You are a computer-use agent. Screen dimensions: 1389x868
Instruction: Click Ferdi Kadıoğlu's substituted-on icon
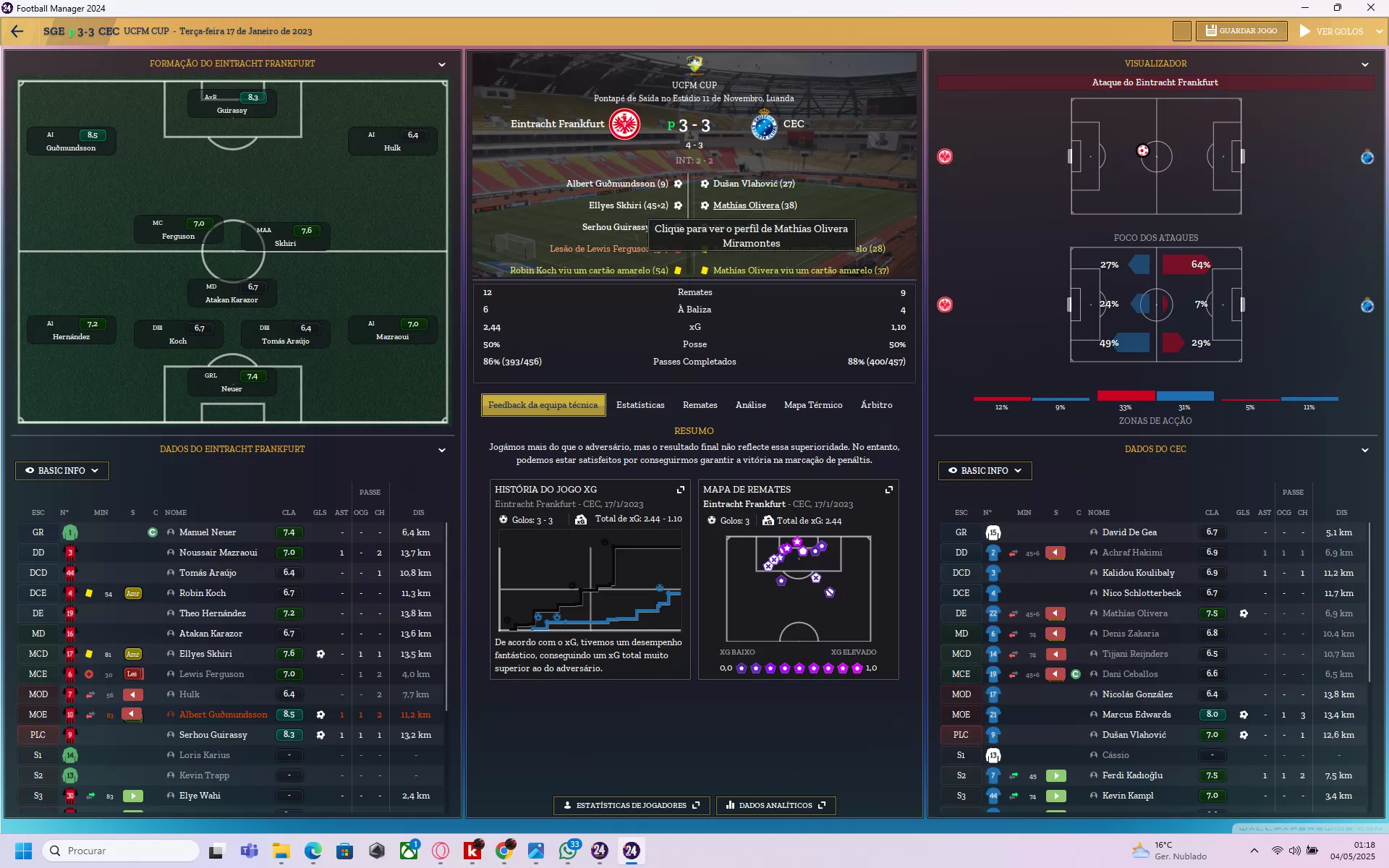1056,775
